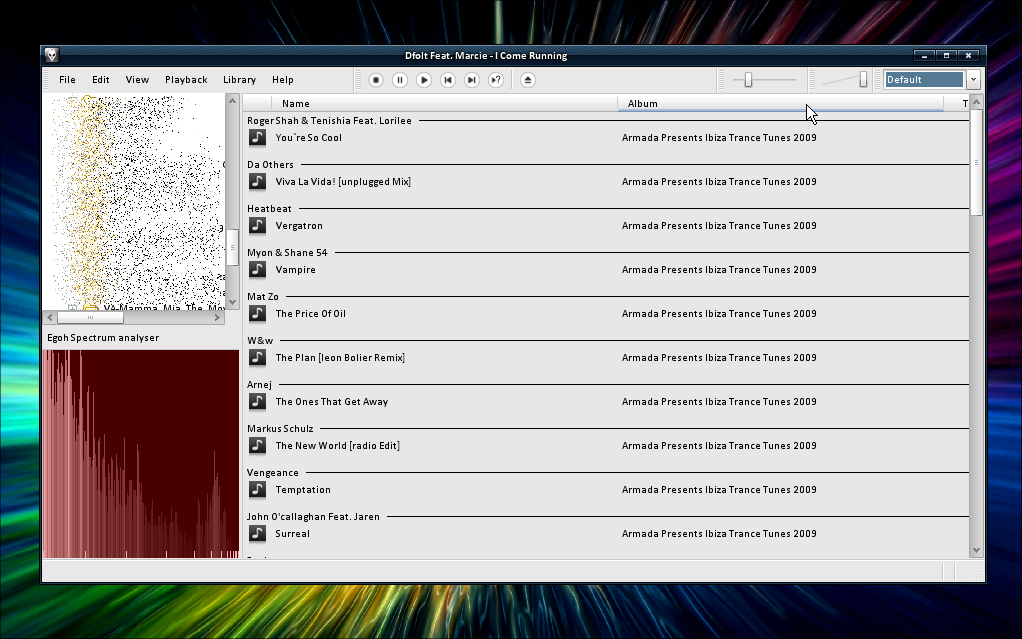
Task: Click playlist scrollbar down arrow
Action: click(x=977, y=549)
